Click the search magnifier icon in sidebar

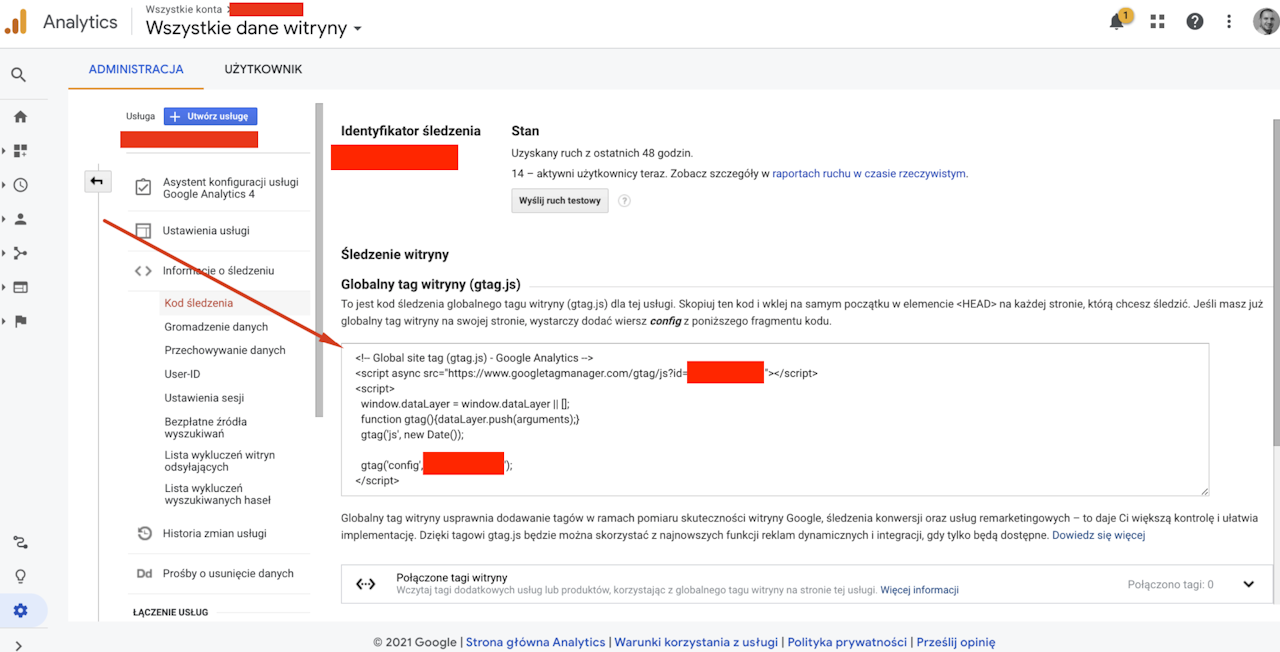point(19,75)
